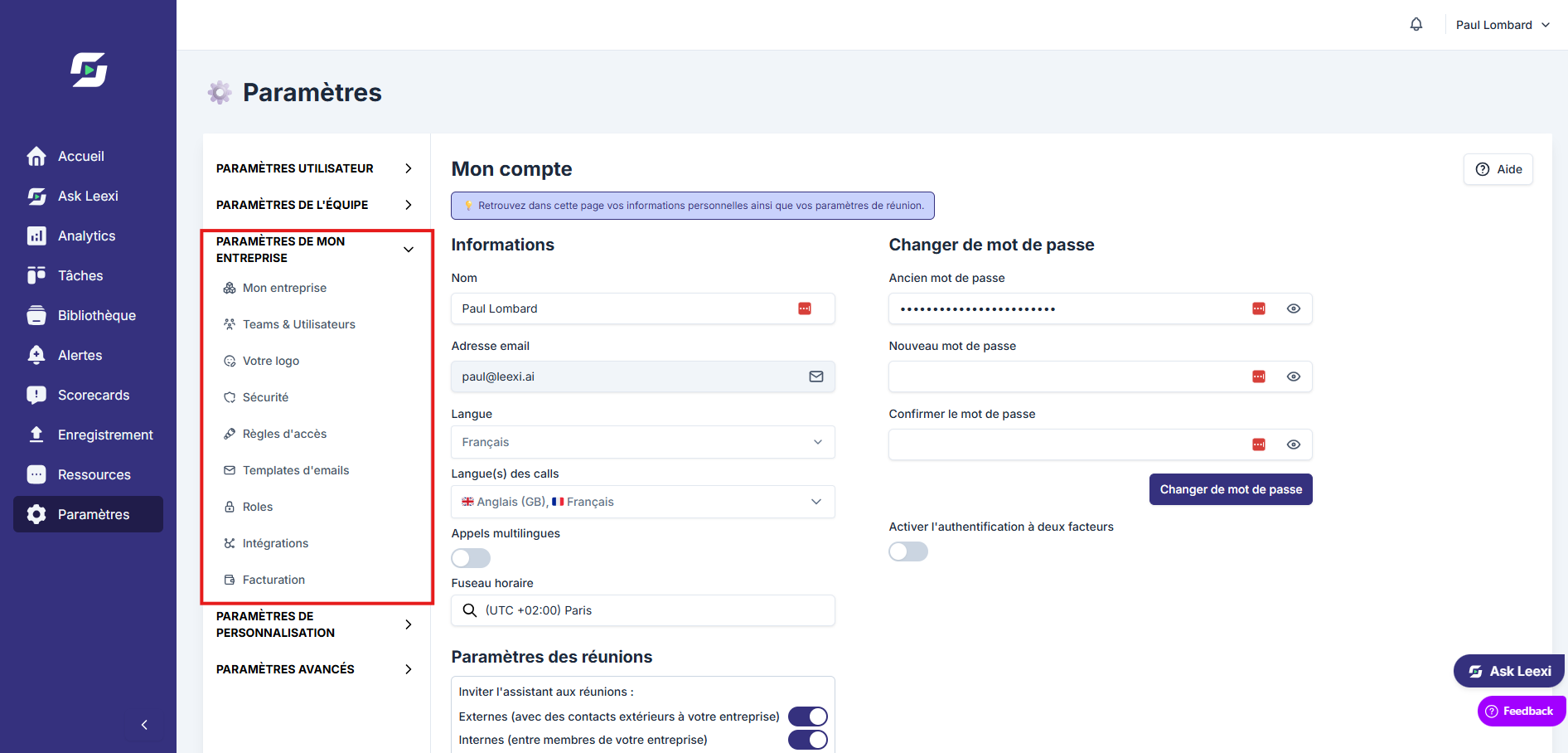Click the Nom input field
Image resolution: width=1568 pixels, height=753 pixels.
pyautogui.click(x=643, y=308)
